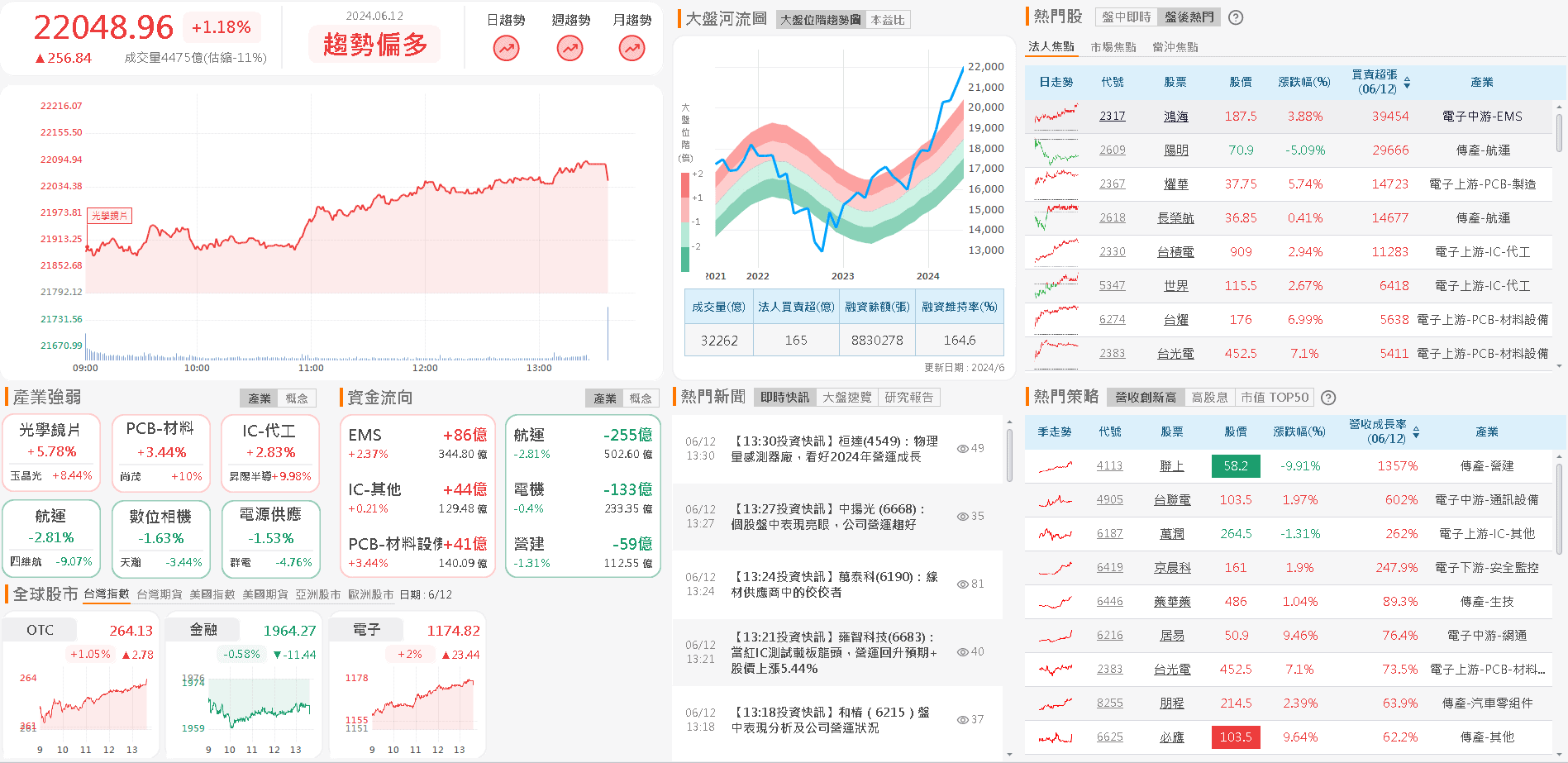Open stock link 長榮航
This screenshot has width=1568, height=763.
[1175, 218]
